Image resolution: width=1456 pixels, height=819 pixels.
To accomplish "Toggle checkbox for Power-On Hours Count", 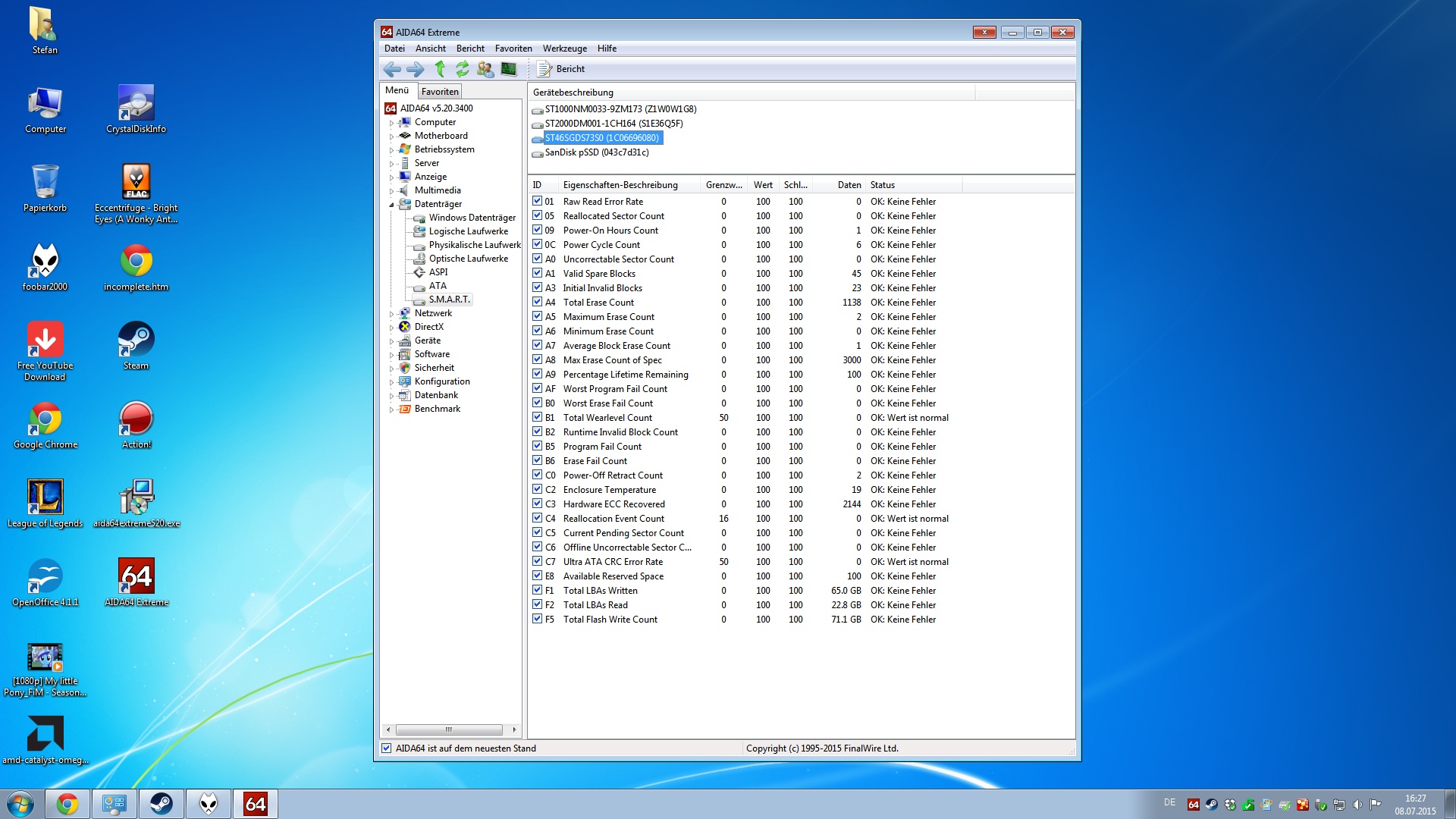I will [x=537, y=230].
